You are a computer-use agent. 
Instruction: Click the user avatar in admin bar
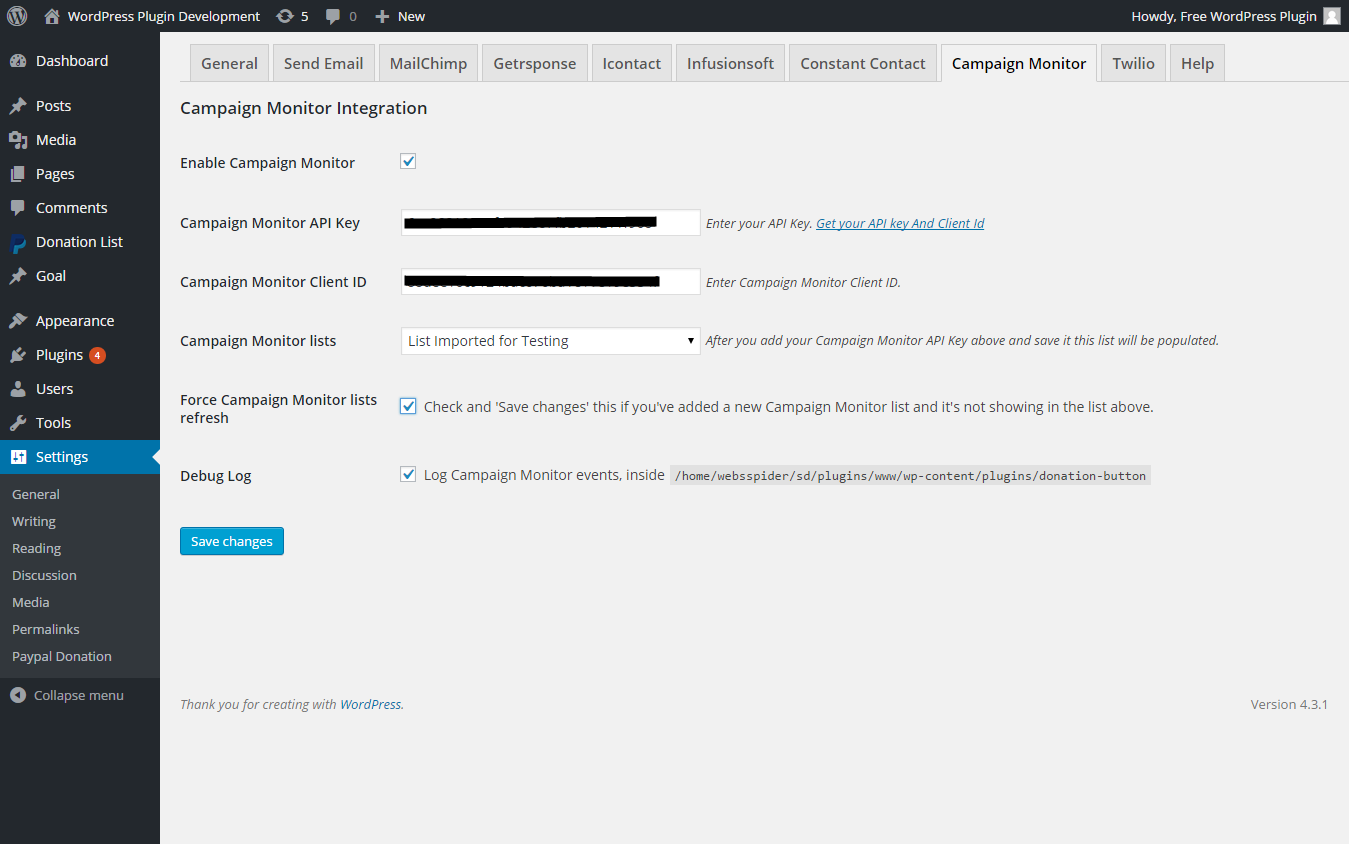[x=1331, y=16]
